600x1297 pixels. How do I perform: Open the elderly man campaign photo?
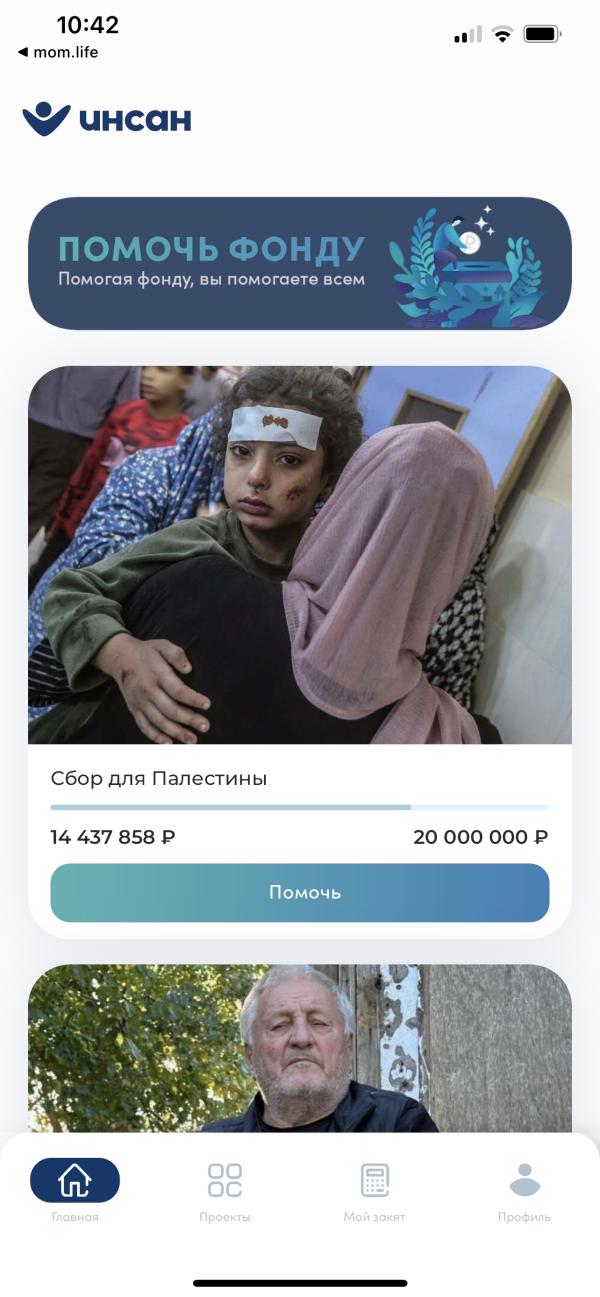tap(300, 1048)
